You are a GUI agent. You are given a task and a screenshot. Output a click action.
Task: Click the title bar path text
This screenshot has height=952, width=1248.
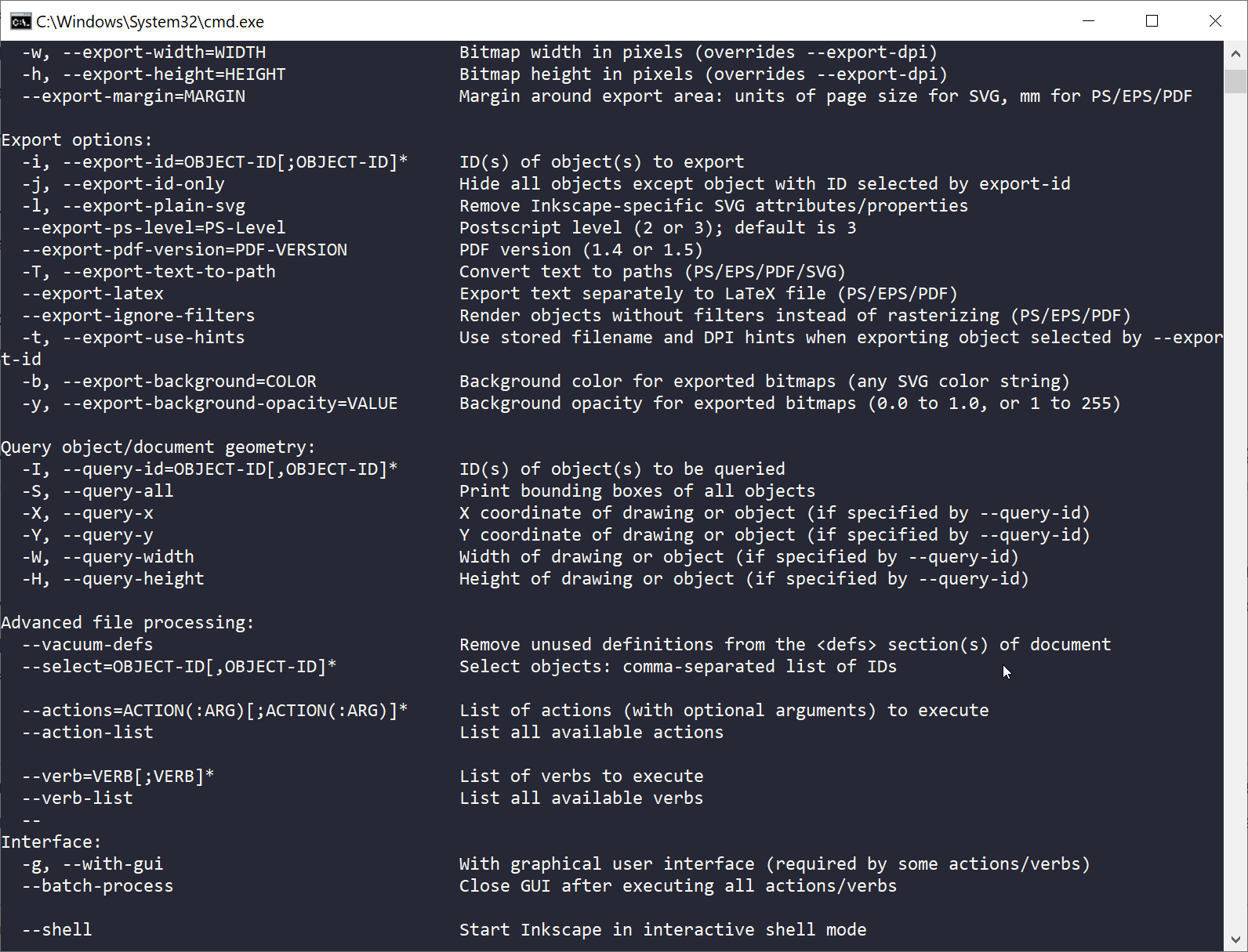(x=150, y=22)
